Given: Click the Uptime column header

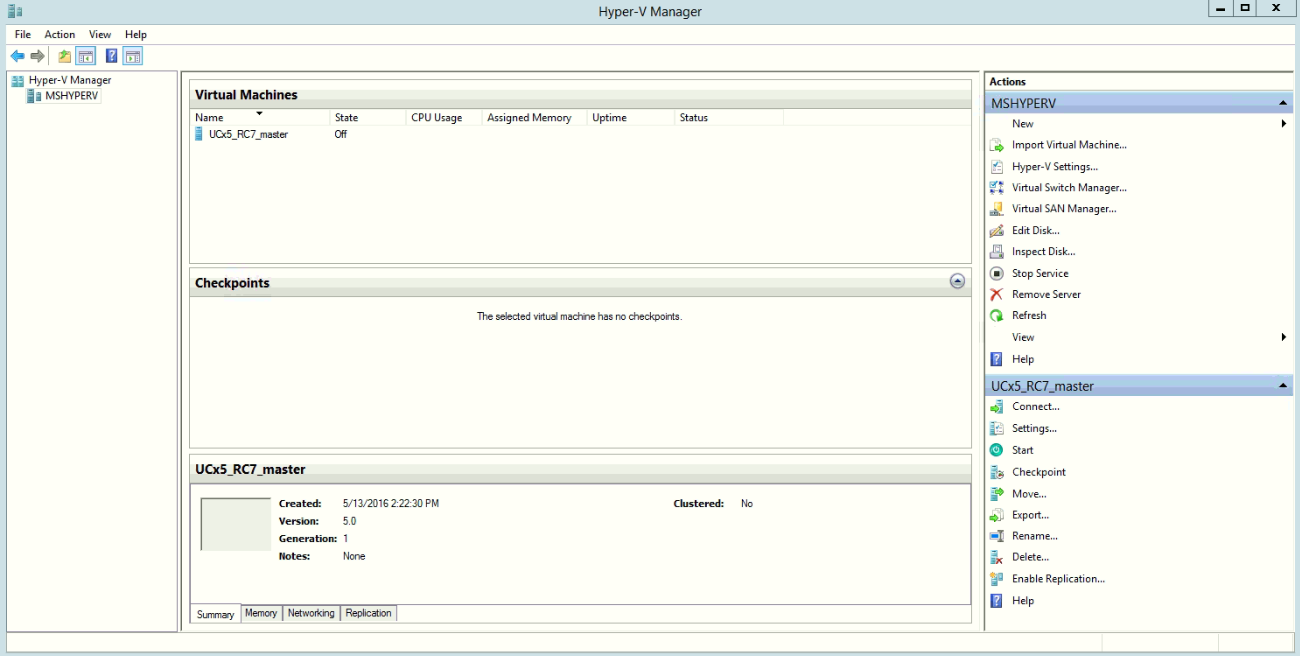Looking at the screenshot, I should (x=631, y=118).
